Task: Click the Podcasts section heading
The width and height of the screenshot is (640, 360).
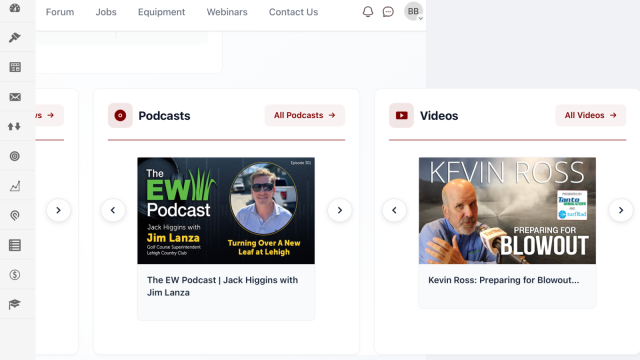Action: (164, 116)
